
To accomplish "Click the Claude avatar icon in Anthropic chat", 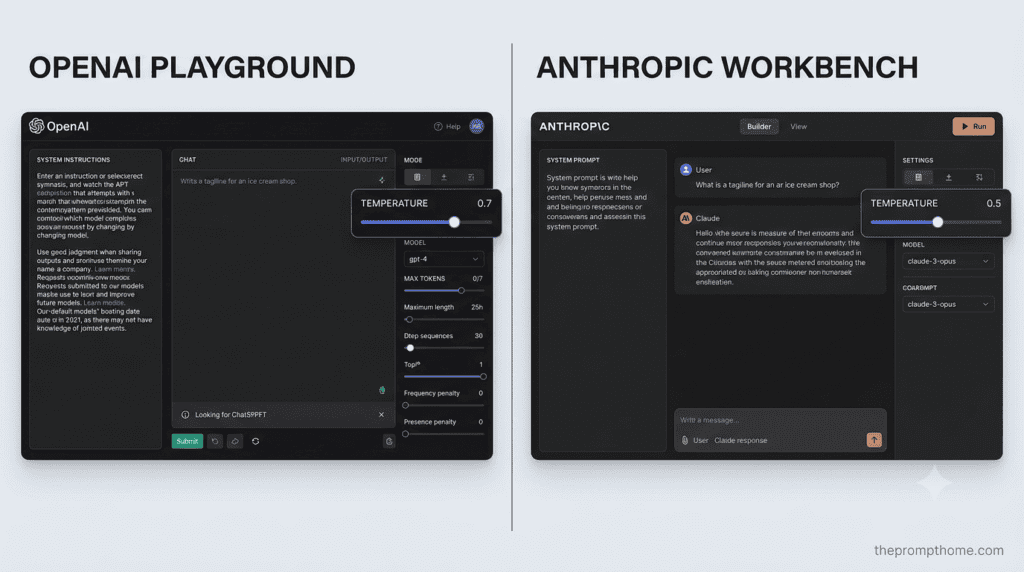I will (685, 218).
